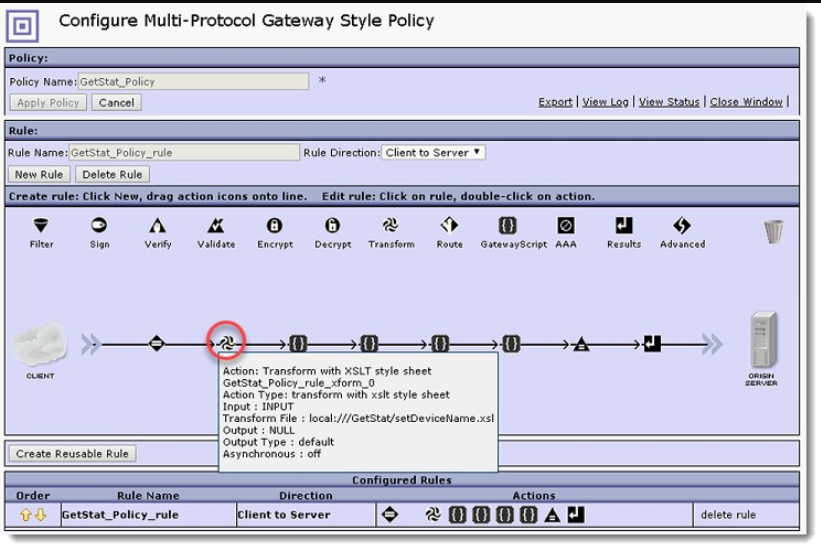Screen dimensions: 821x546
Task: Select the AAA action icon
Action: [565, 226]
